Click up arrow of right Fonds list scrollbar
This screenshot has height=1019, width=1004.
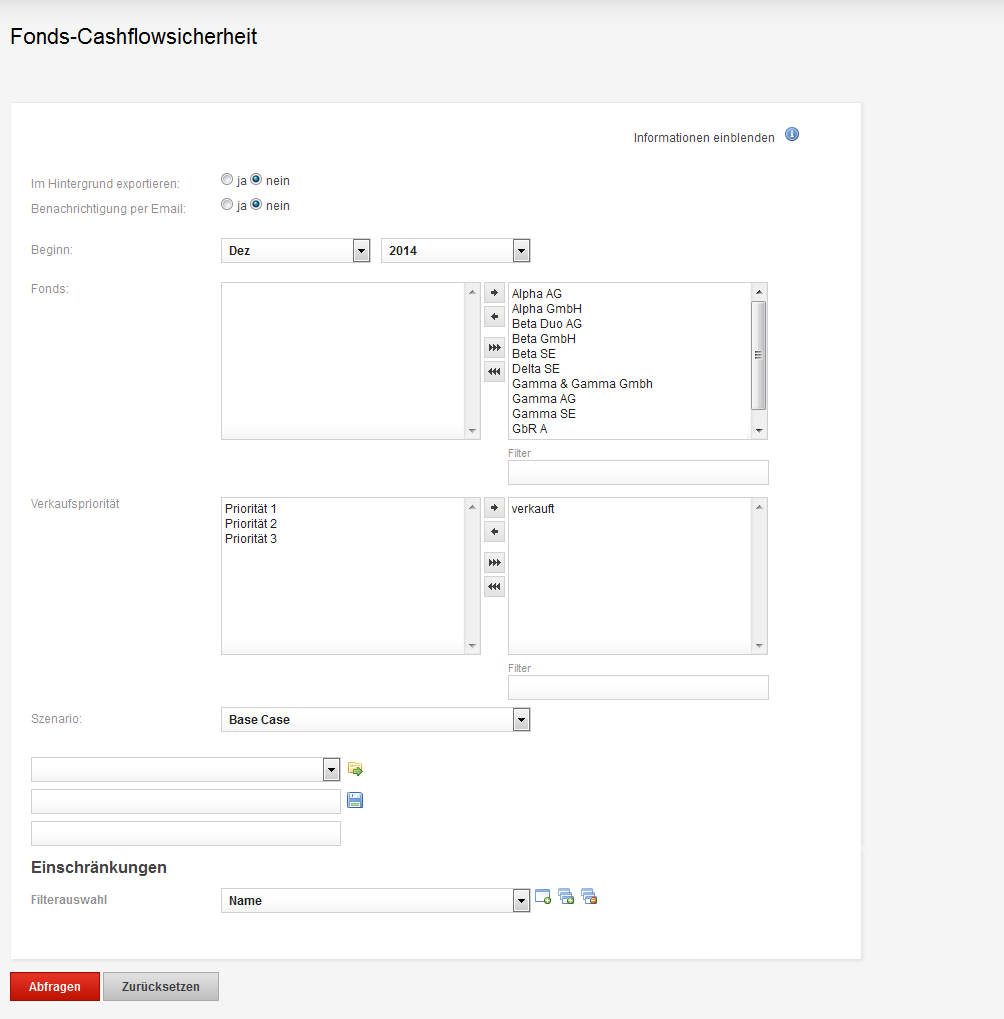(758, 292)
